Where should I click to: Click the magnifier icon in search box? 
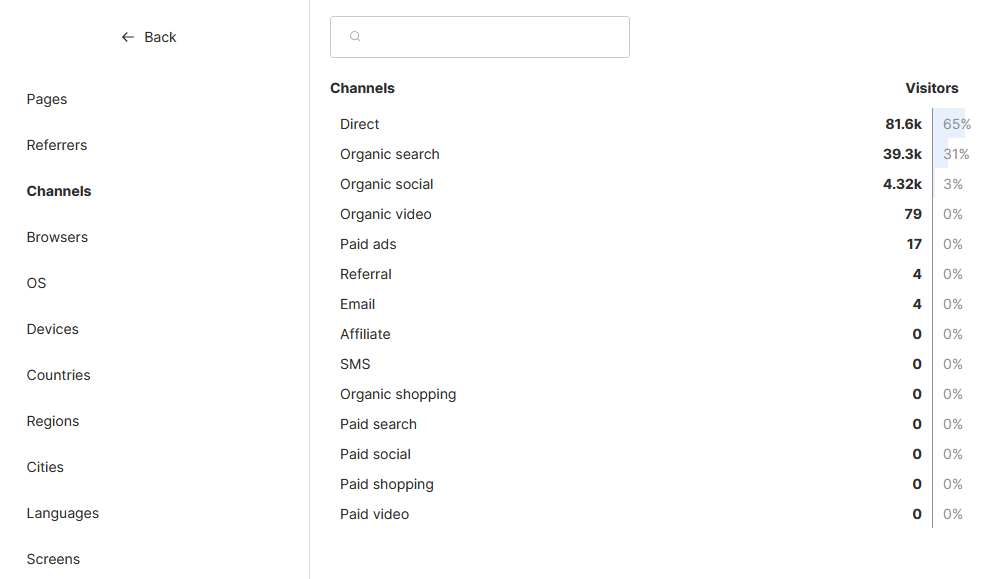(355, 37)
